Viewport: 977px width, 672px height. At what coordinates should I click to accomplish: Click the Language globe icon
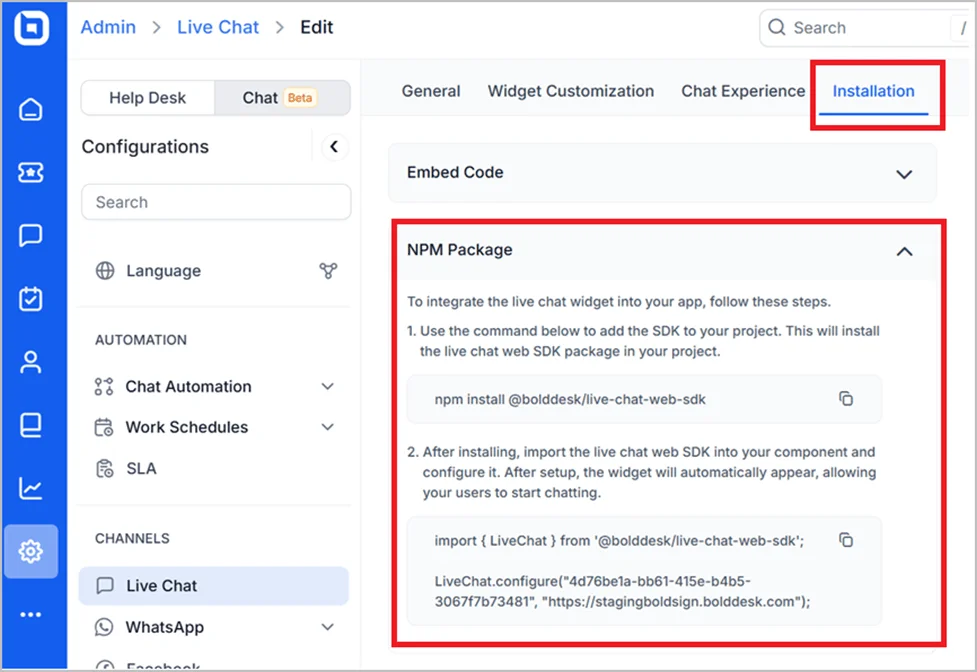click(x=105, y=271)
